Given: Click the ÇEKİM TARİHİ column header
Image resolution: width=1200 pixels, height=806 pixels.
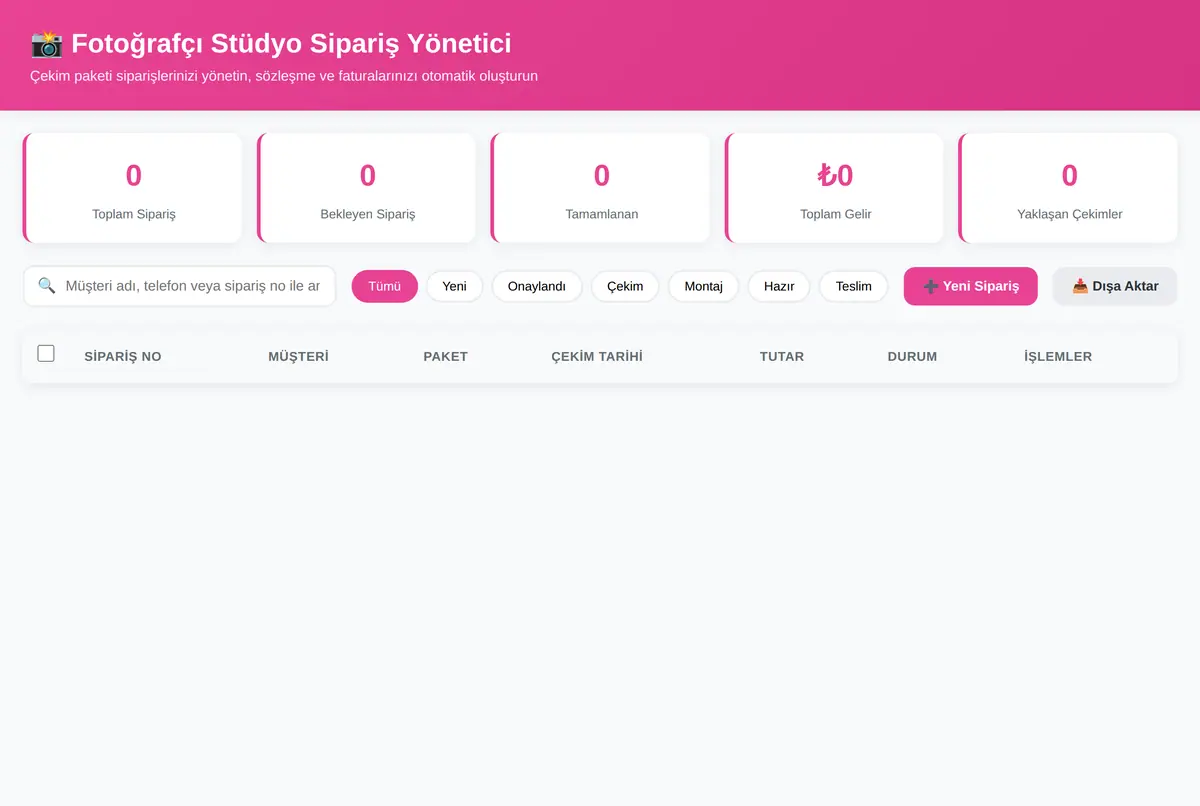Looking at the screenshot, I should 597,356.
